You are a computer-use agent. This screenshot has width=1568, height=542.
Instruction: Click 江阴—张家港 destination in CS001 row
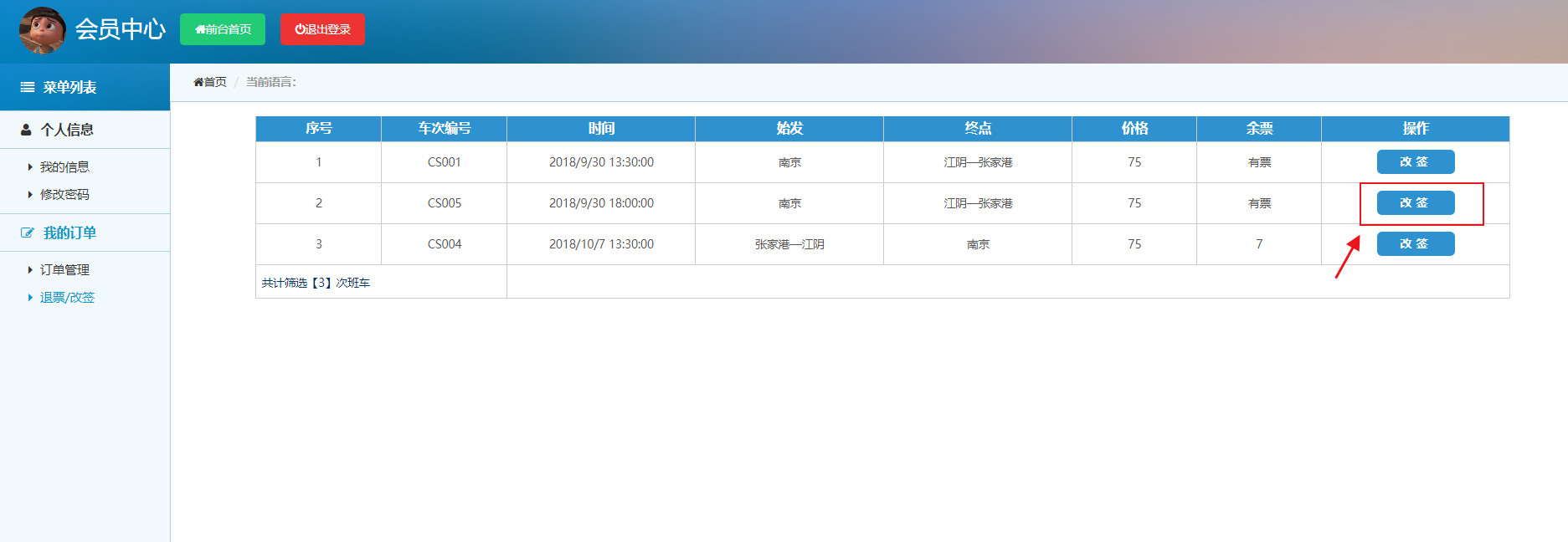click(x=978, y=162)
